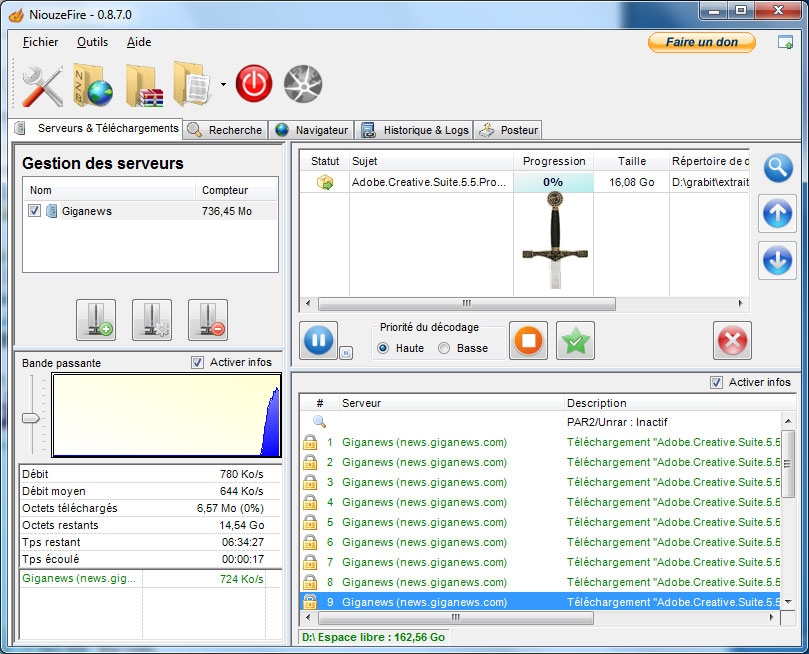Click padlock icon of connection 7
This screenshot has width=809, height=654.
(310, 562)
